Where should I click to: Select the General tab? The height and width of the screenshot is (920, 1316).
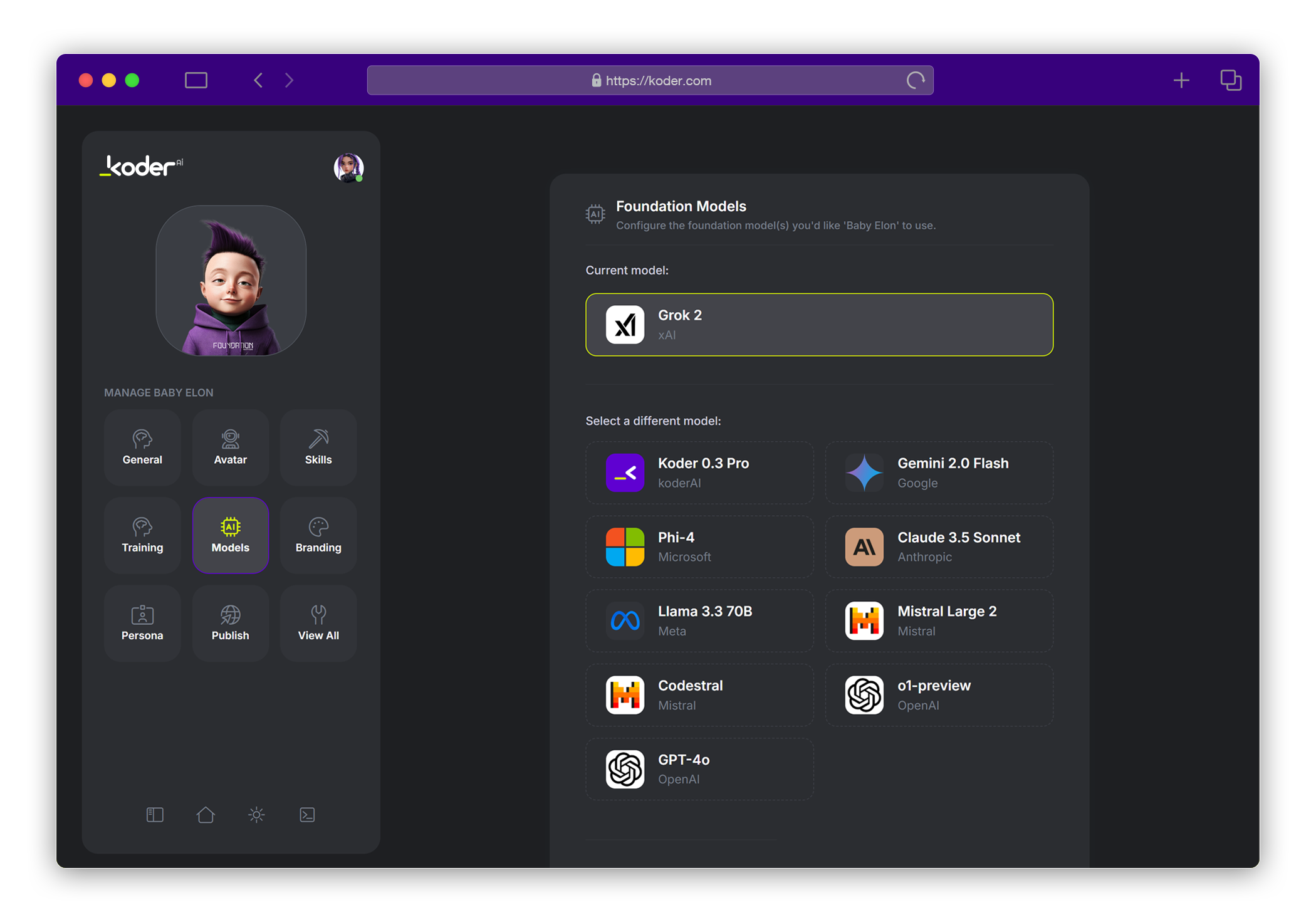click(142, 447)
